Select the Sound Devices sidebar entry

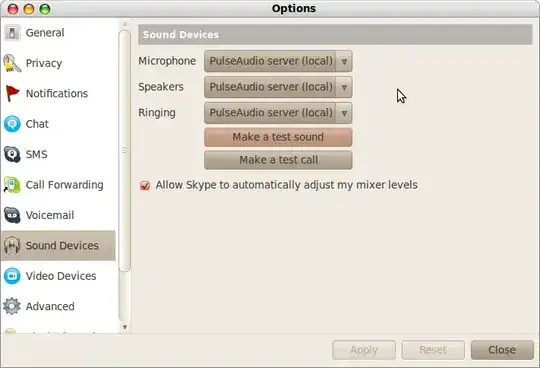point(58,245)
